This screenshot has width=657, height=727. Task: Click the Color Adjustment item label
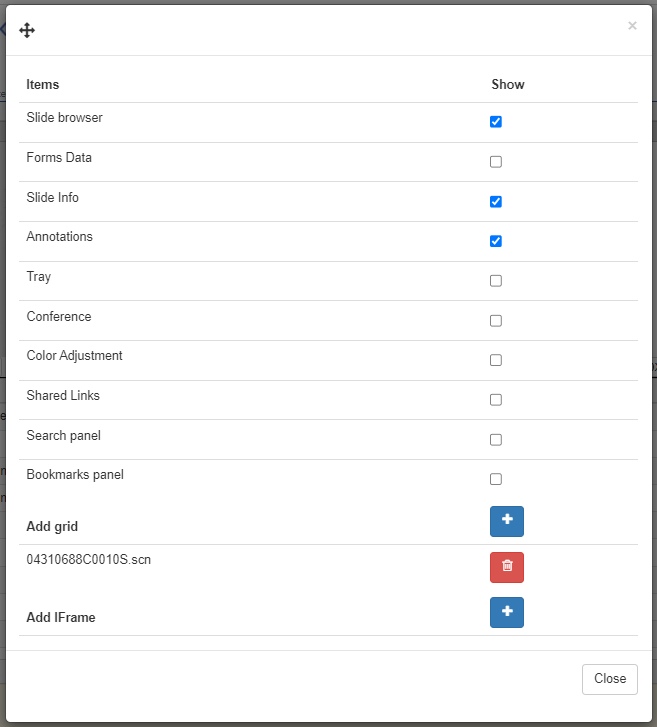point(74,356)
